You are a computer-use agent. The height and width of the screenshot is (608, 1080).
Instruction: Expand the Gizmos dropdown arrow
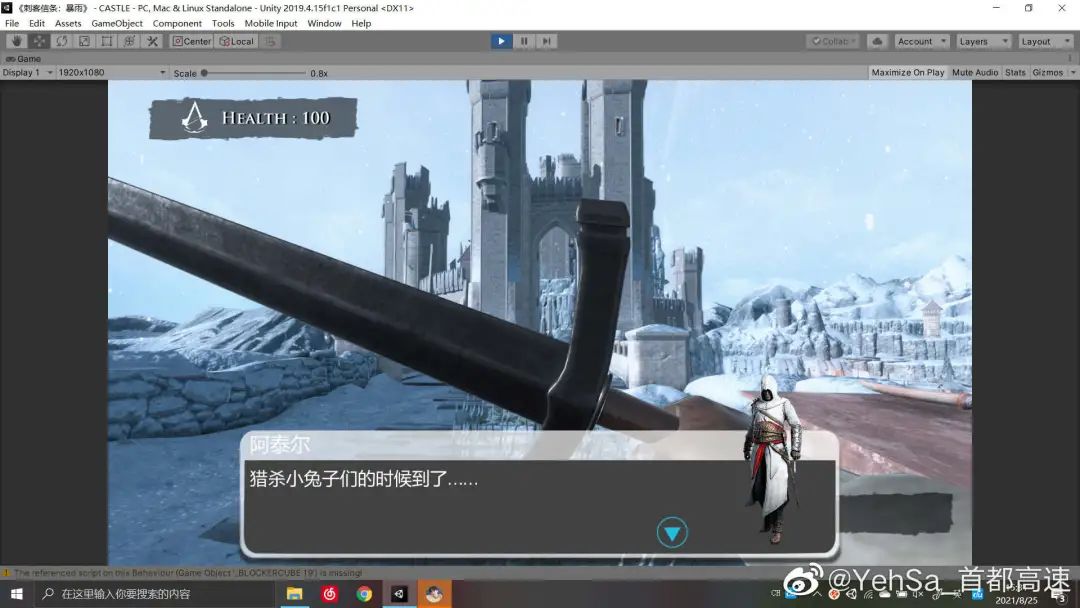[1072, 72]
